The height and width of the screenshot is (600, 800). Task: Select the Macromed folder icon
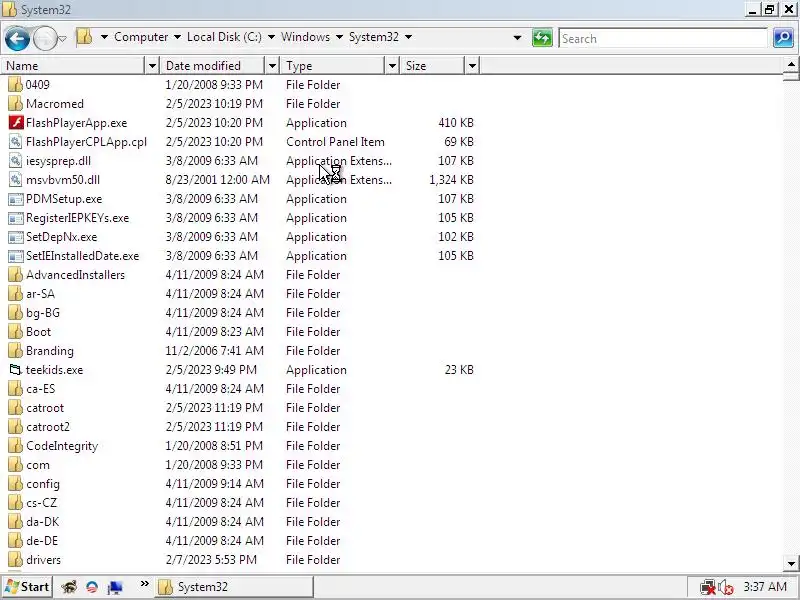coord(16,104)
